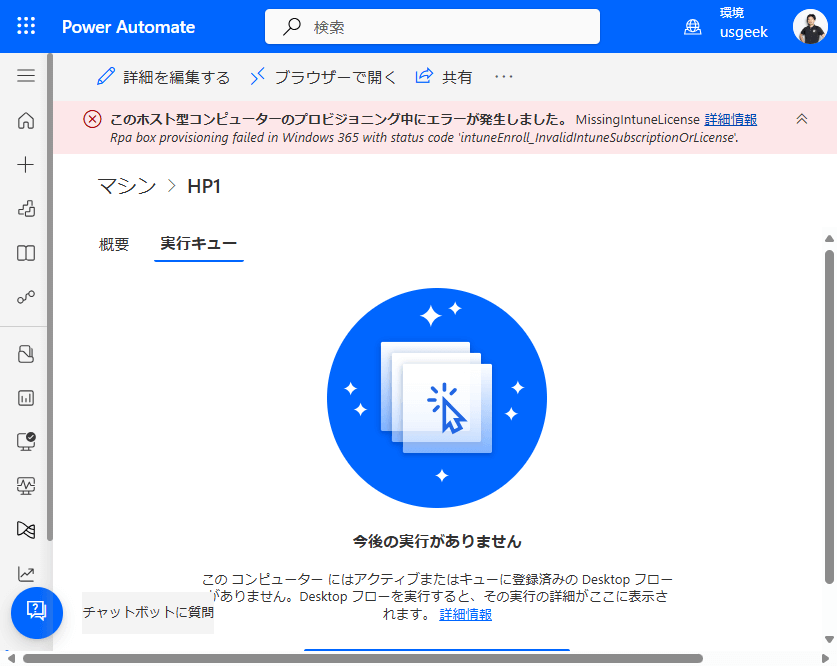Open the user profile avatar
The height and width of the screenshot is (666, 837).
[810, 27]
